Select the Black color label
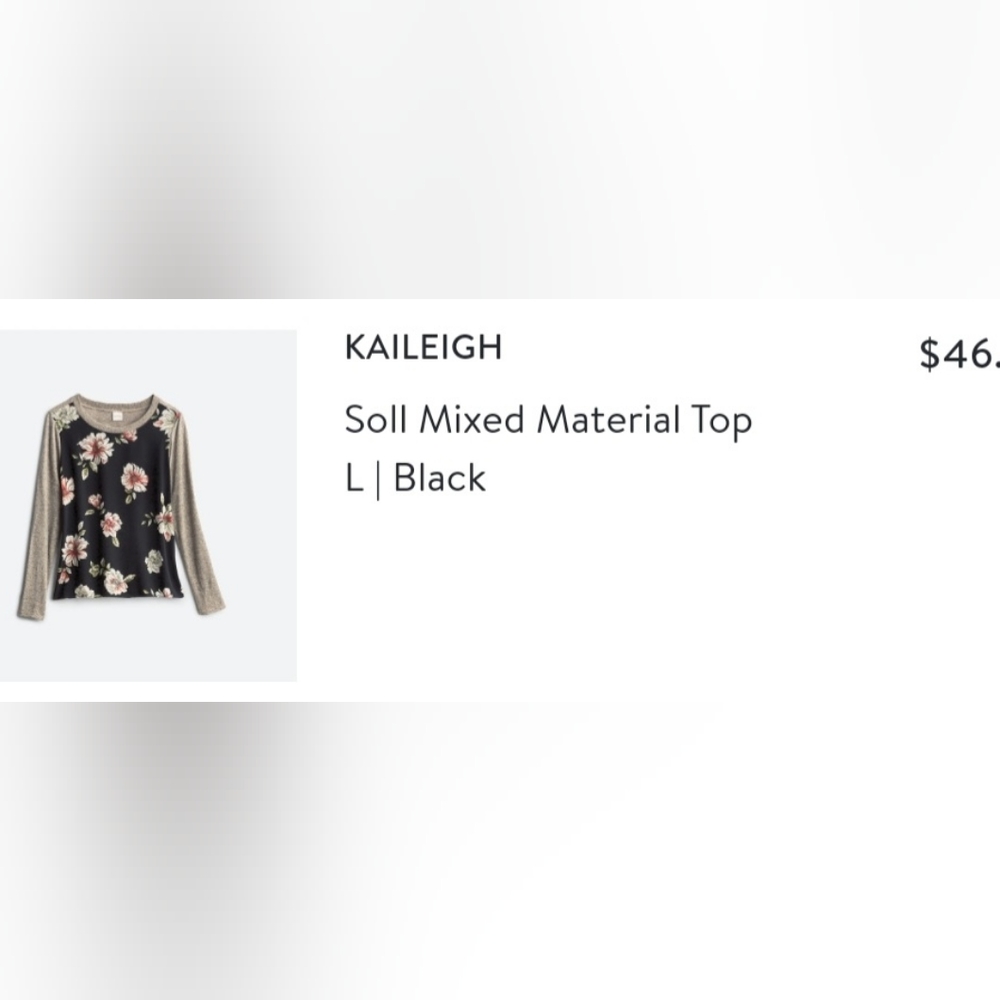Image resolution: width=1000 pixels, height=1000 pixels. pyautogui.click(x=440, y=478)
